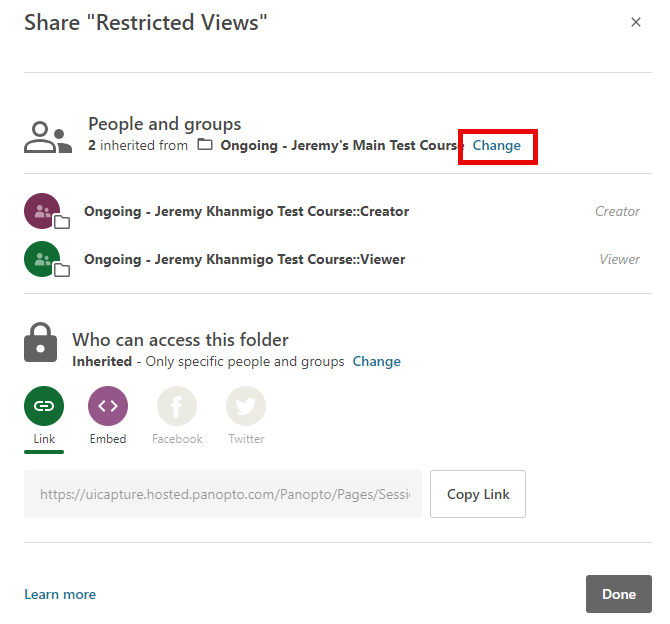This screenshot has width=670, height=624.
Task: Click the share URL text field
Action: pyautogui.click(x=223, y=494)
